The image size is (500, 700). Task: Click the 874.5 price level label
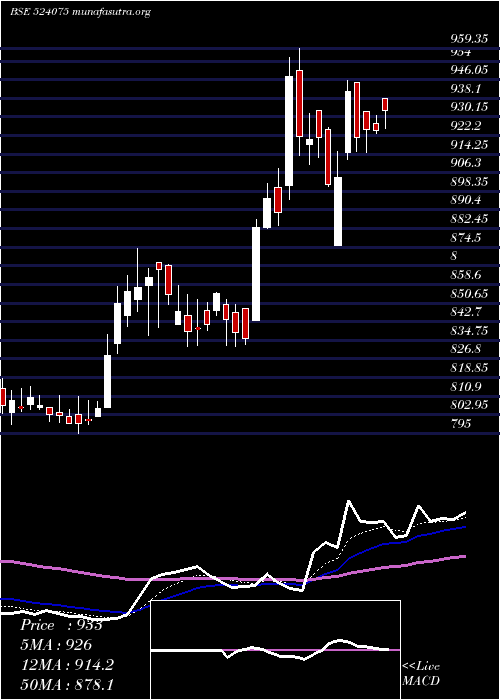(465, 238)
